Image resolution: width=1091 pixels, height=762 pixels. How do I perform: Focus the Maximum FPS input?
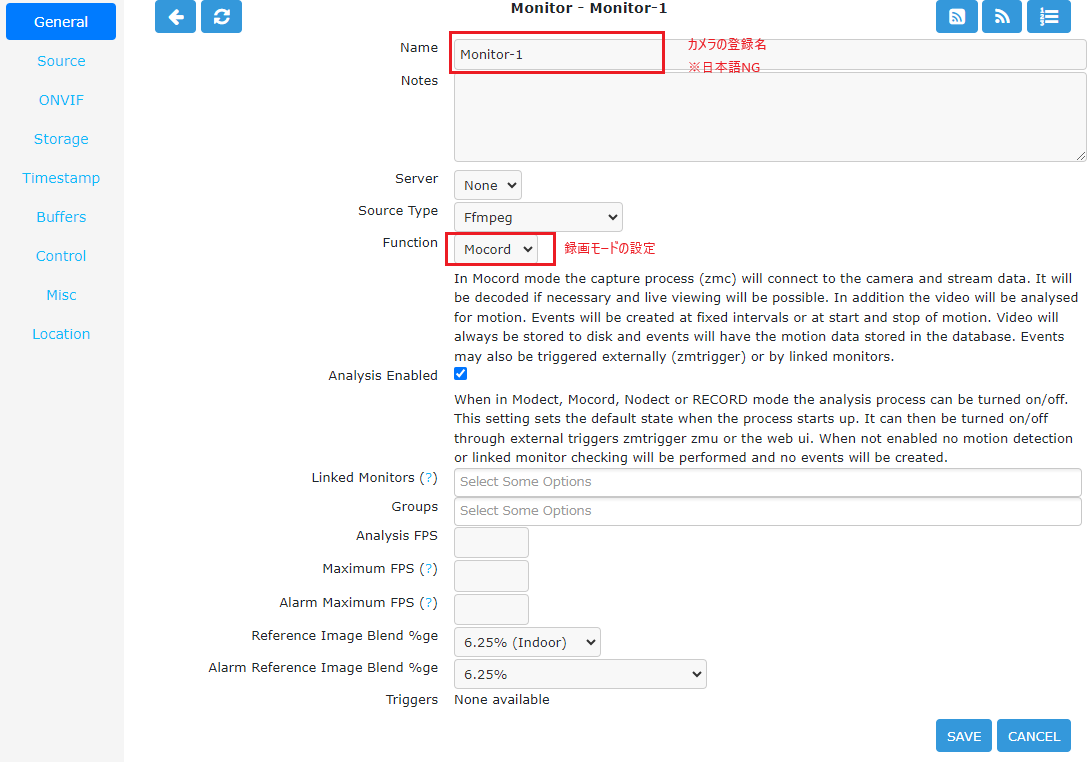coord(491,576)
